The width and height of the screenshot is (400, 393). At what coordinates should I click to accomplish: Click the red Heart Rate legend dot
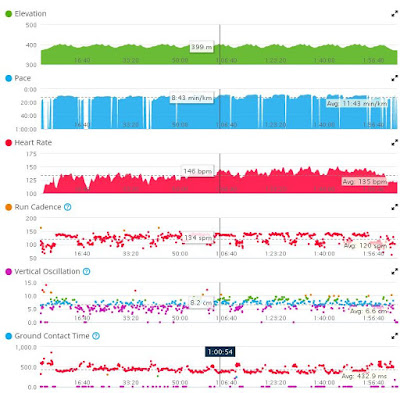coord(9,143)
